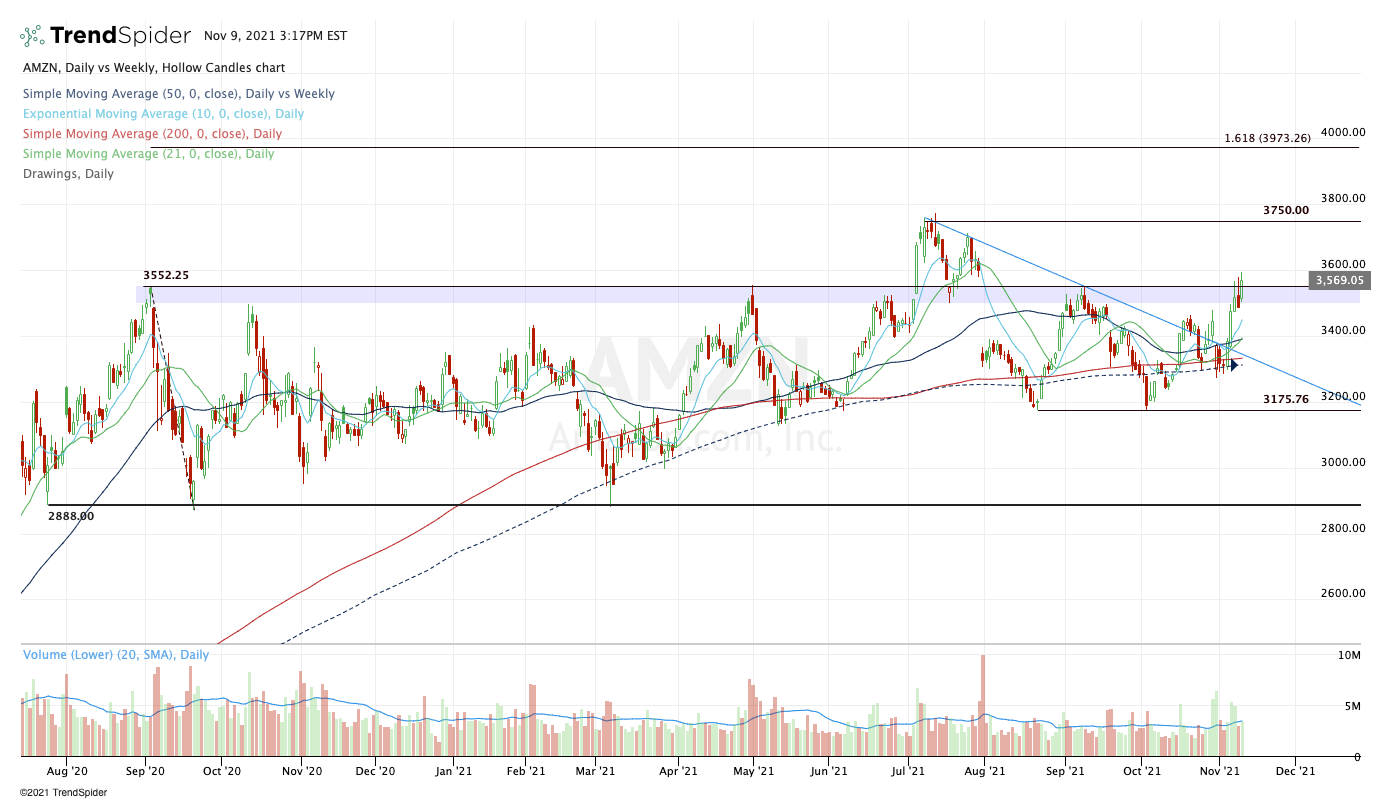Click the Mar '21 date axis label
The image size is (1391, 802).
coord(595,772)
